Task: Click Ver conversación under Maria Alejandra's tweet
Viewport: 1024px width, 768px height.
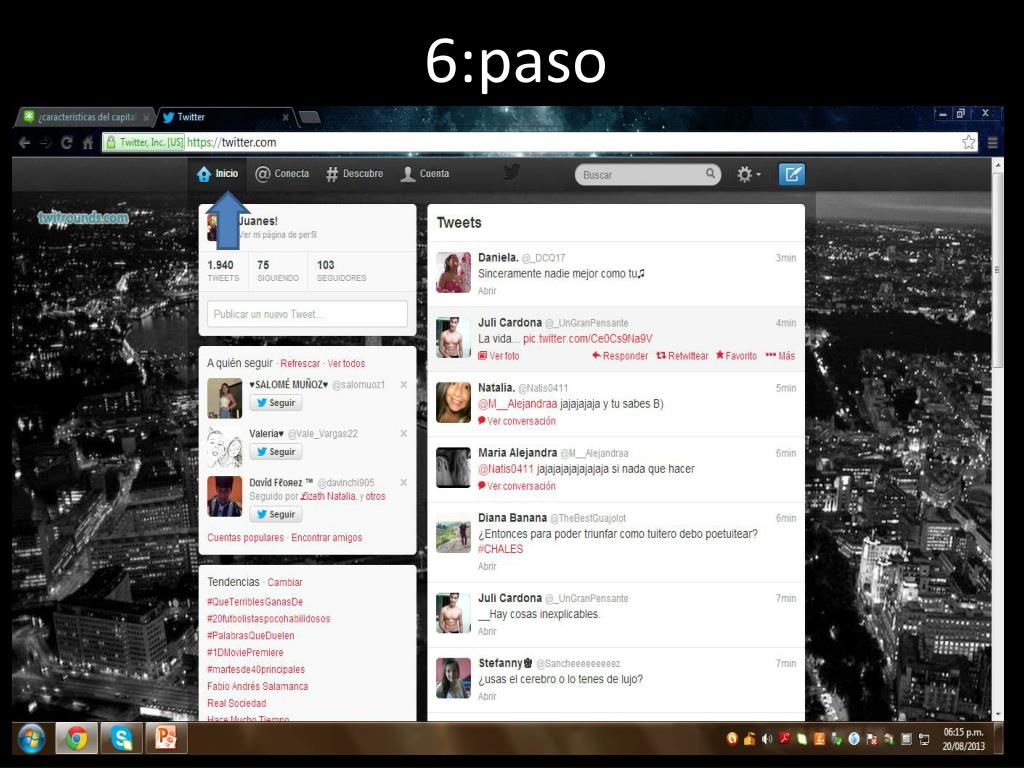Action: [517, 487]
